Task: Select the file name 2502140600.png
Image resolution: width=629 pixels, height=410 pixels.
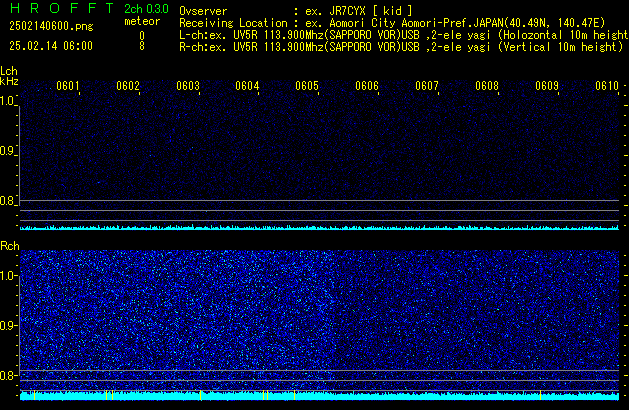Action: [51, 26]
